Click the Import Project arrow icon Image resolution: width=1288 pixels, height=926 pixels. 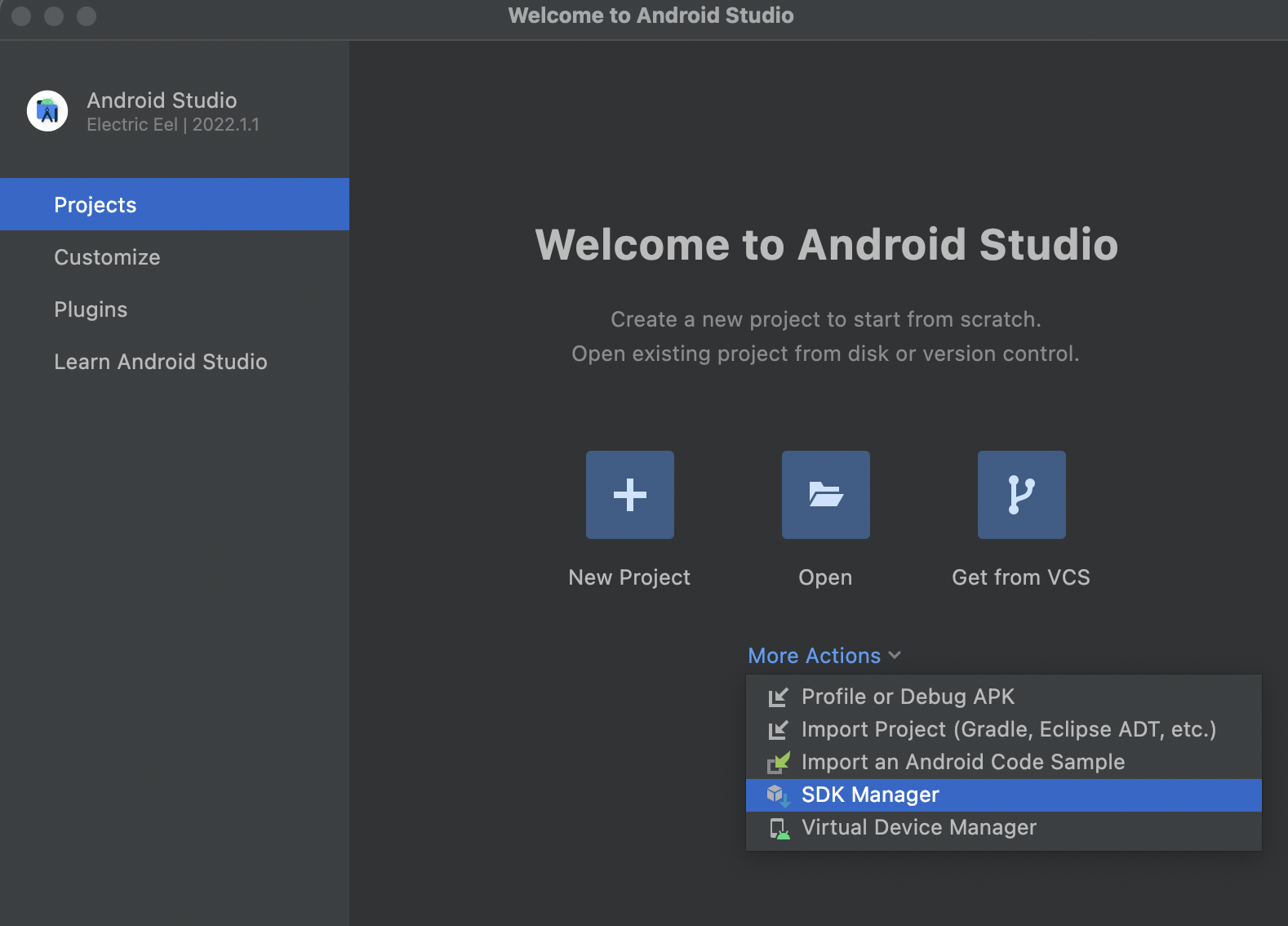point(779,730)
